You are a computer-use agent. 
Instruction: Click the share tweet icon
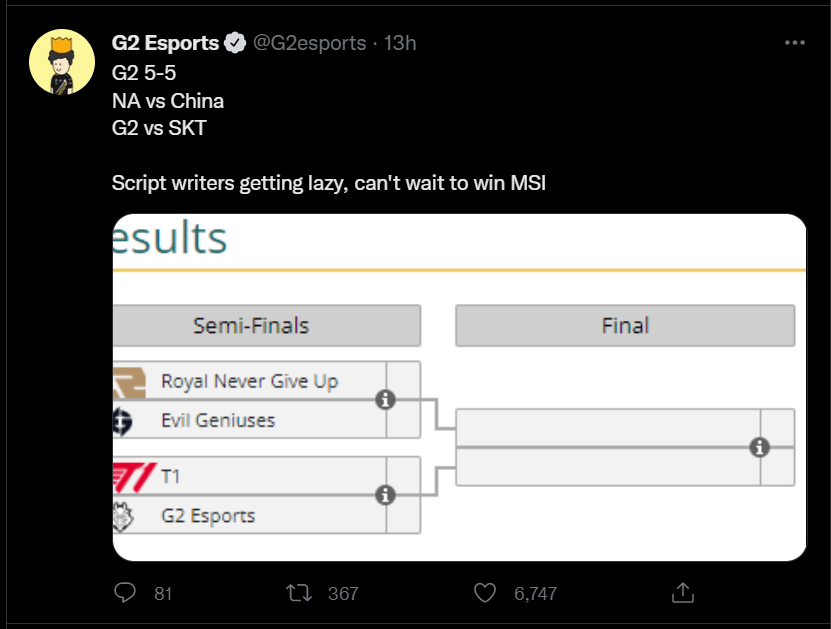pyautogui.click(x=683, y=592)
